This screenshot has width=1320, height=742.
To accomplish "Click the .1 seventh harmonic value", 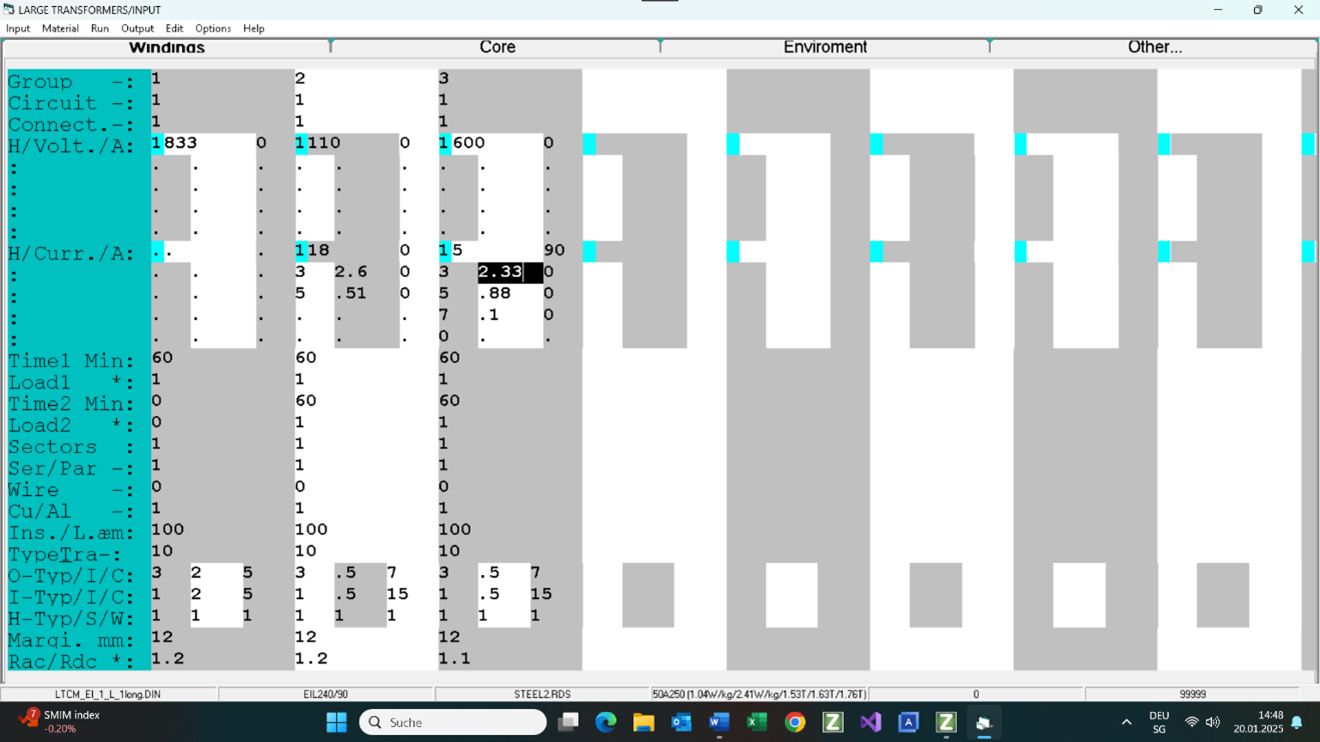I will (x=489, y=315).
